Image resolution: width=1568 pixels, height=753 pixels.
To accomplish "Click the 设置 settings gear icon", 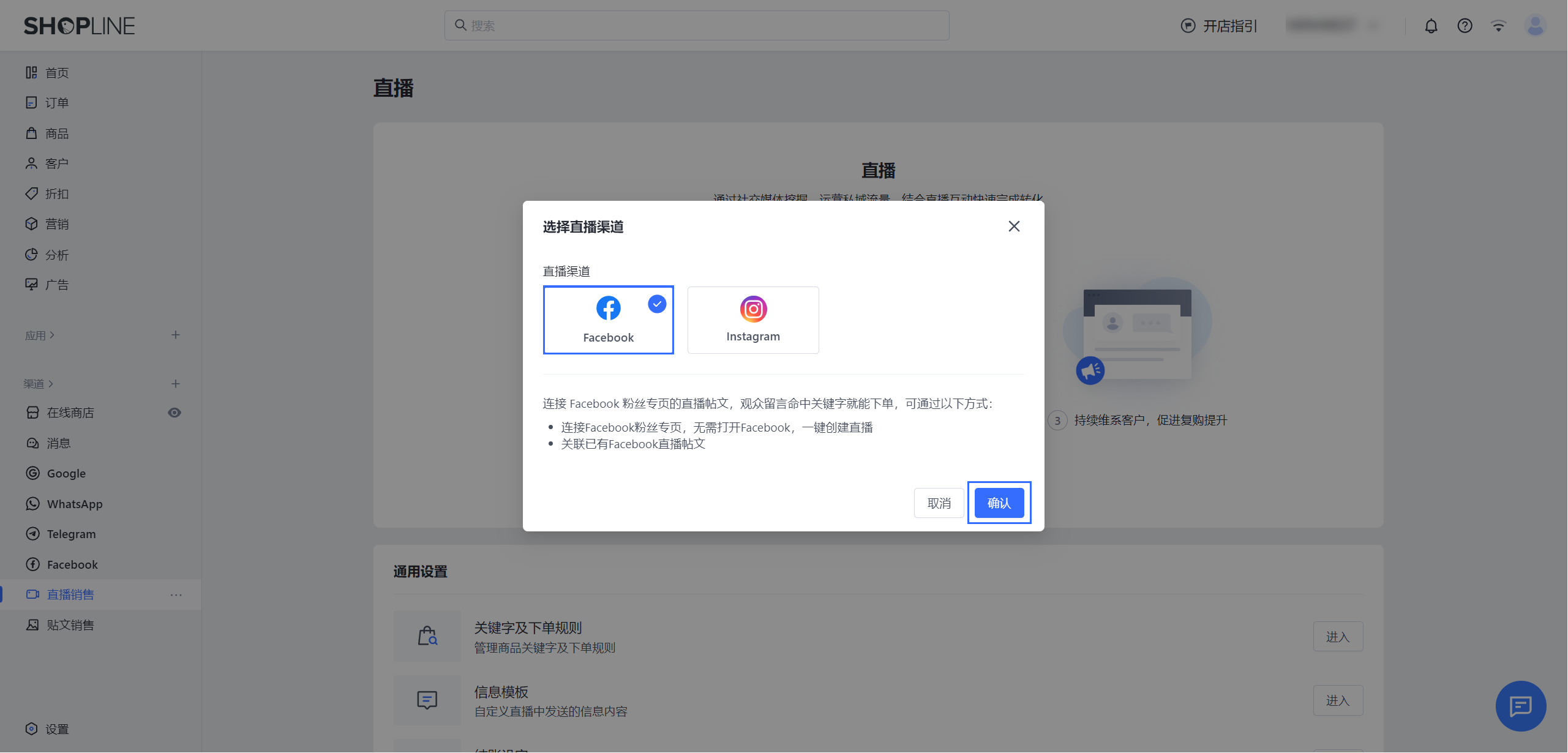I will (31, 729).
